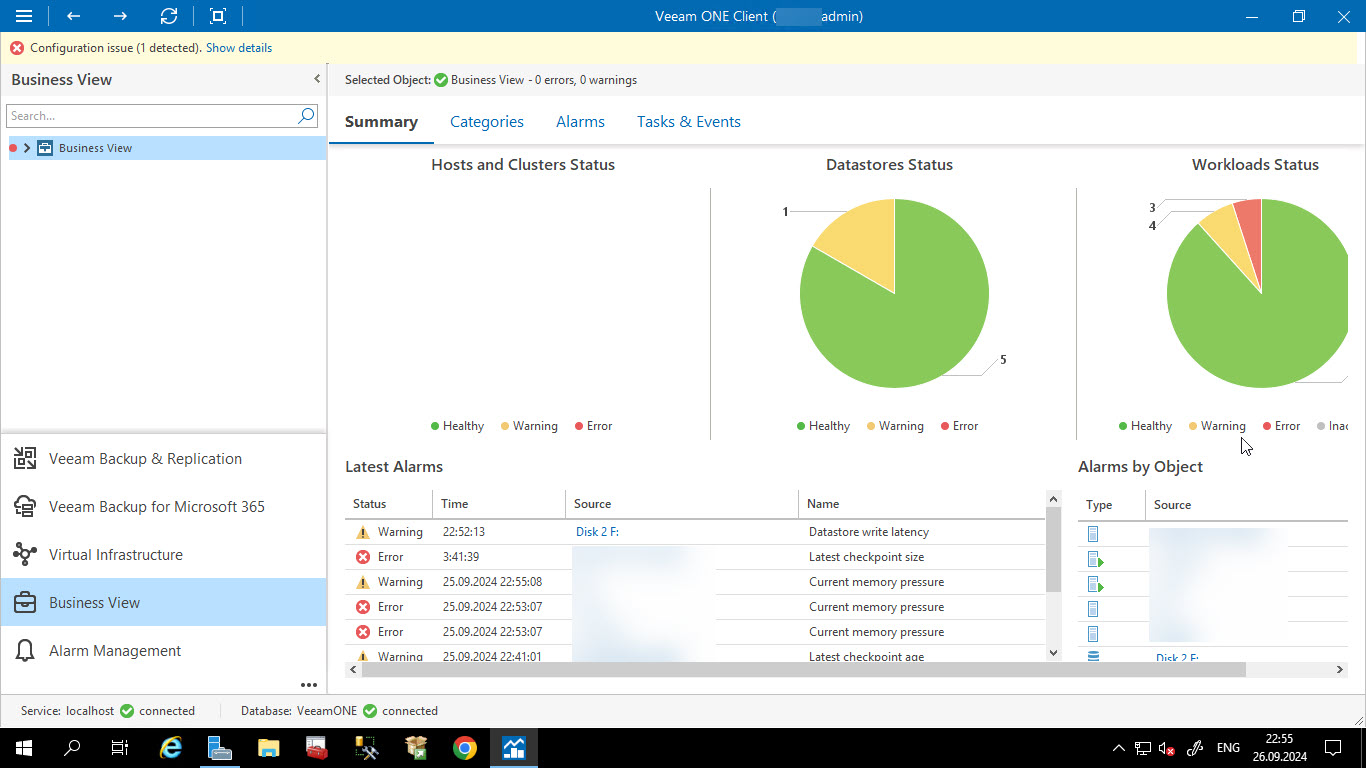Click the magnifier icon in search box
Screen dimensions: 1366x768
(306, 116)
